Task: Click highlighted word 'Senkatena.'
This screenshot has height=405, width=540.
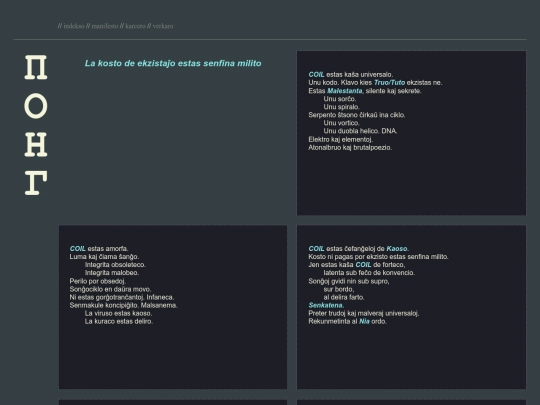Action: tap(326, 305)
